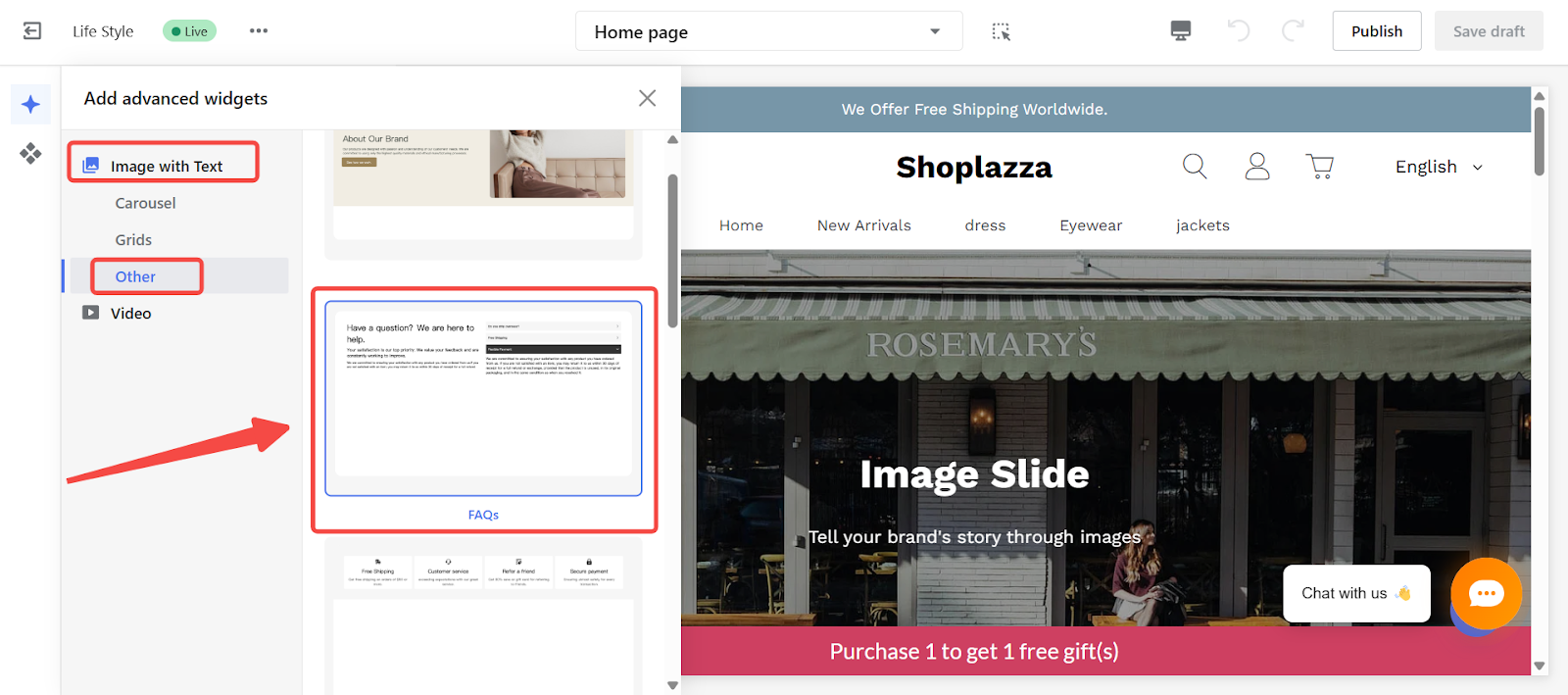Click the exit editor icon
The image size is (1568, 695).
pos(32,31)
